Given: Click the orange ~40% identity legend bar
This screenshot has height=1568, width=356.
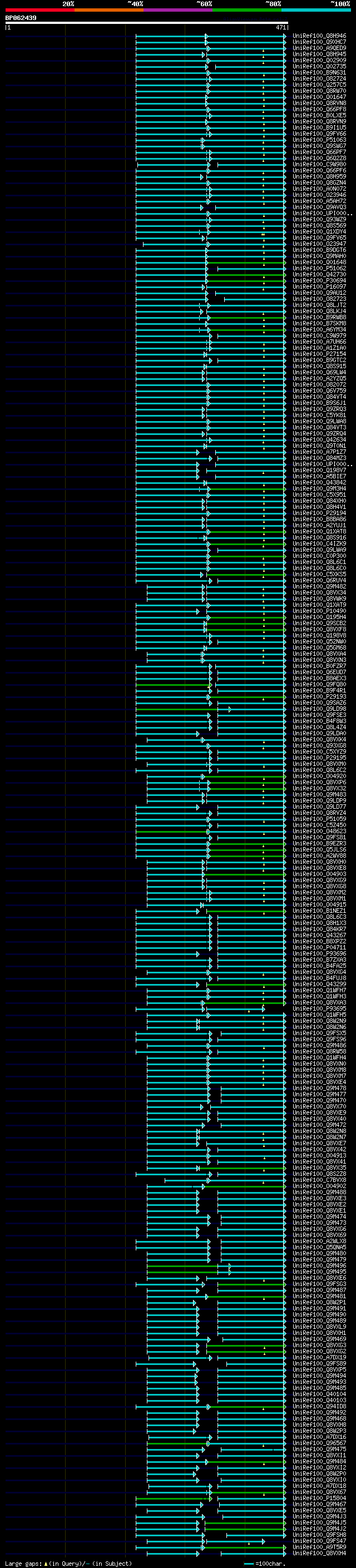Looking at the screenshot, I should click(109, 10).
